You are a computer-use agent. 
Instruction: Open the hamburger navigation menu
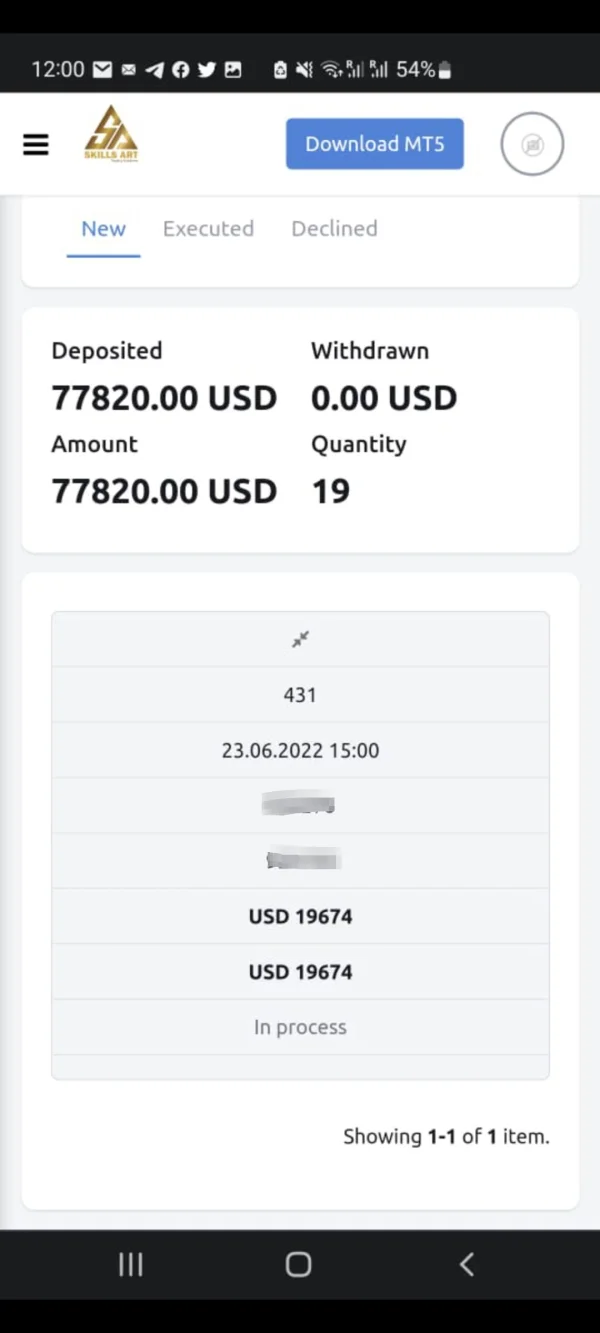[x=36, y=145]
